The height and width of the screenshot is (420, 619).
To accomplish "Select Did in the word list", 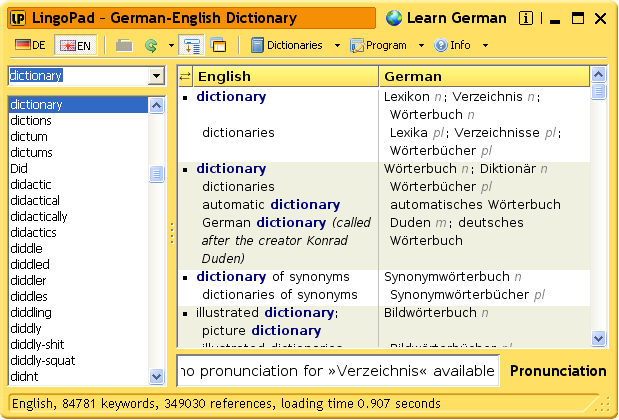I will [x=78, y=169].
